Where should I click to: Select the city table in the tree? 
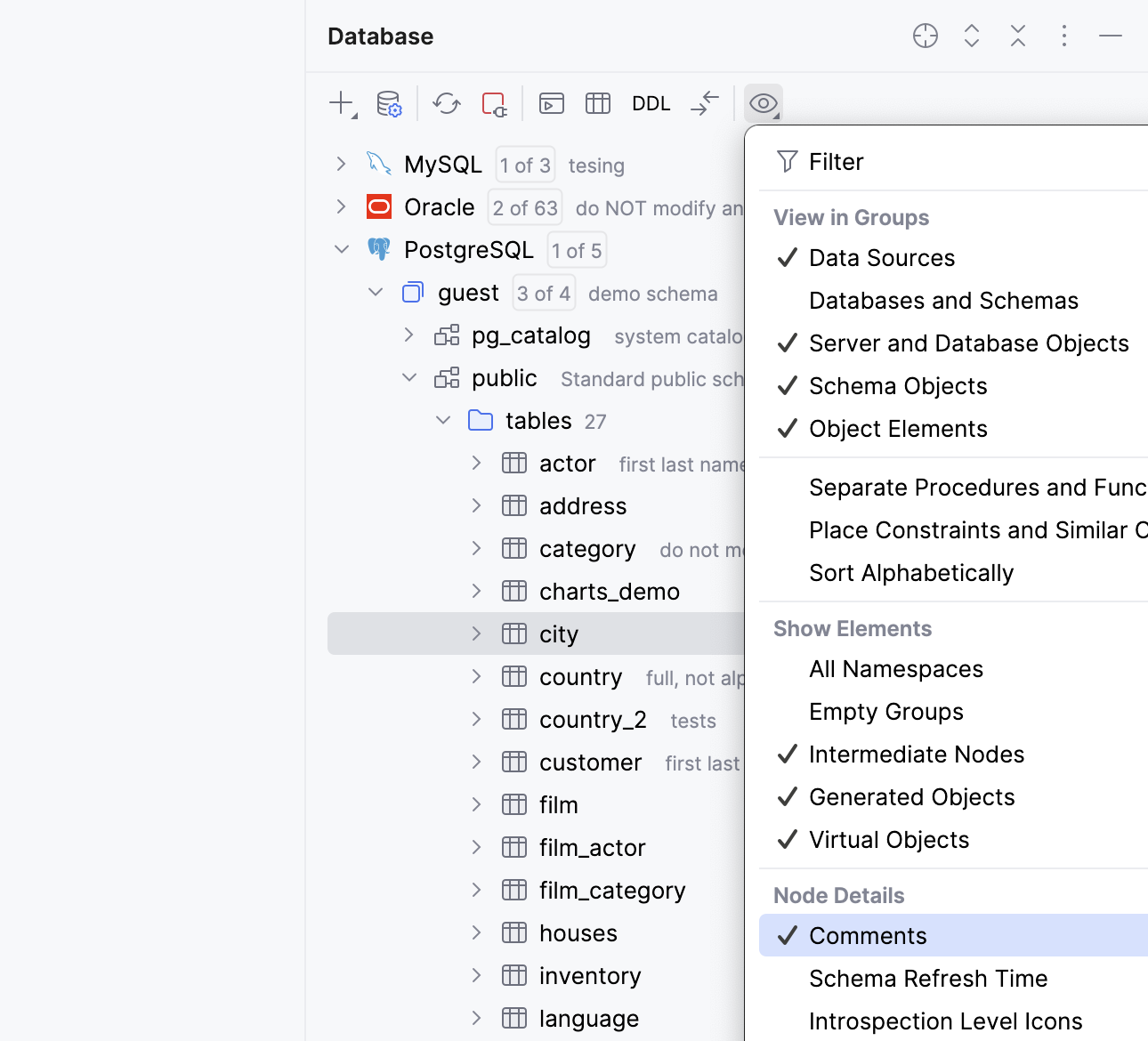pyautogui.click(x=559, y=633)
